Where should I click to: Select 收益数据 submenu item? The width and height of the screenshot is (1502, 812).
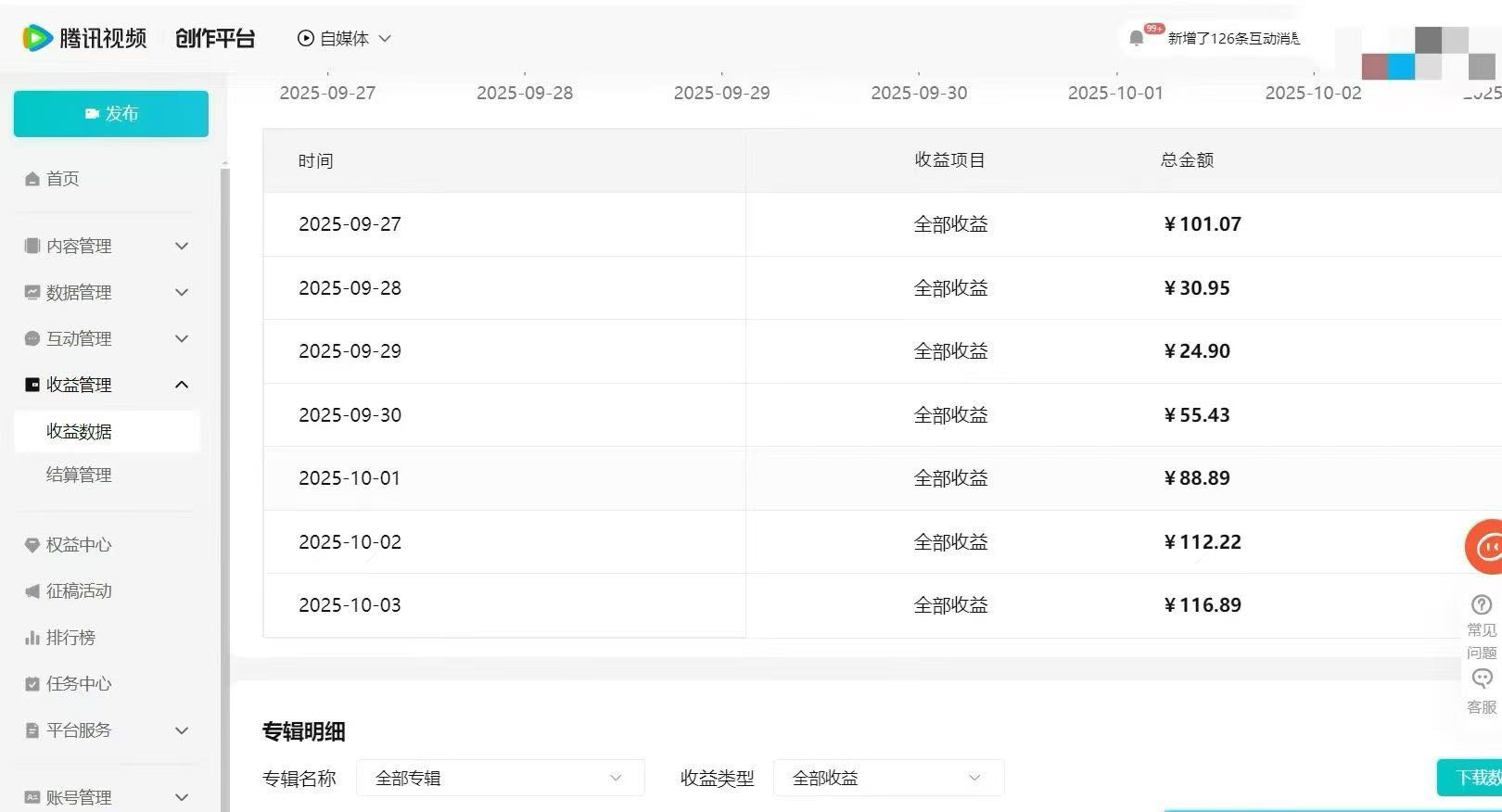coord(79,432)
